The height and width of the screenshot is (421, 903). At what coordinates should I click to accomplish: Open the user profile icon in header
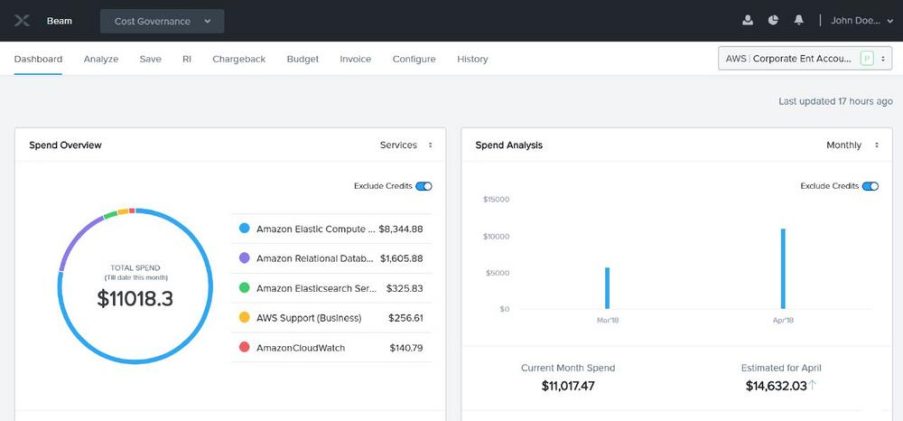[x=748, y=20]
